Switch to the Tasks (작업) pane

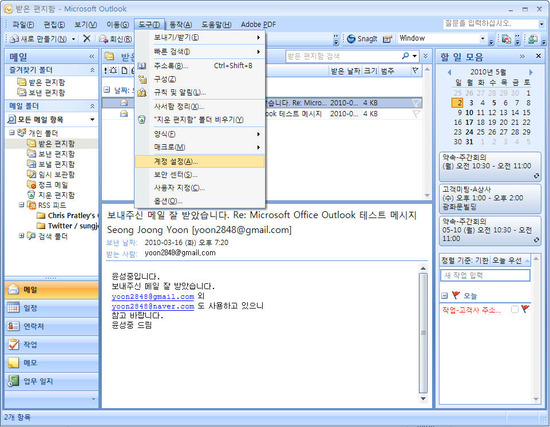(x=52, y=345)
